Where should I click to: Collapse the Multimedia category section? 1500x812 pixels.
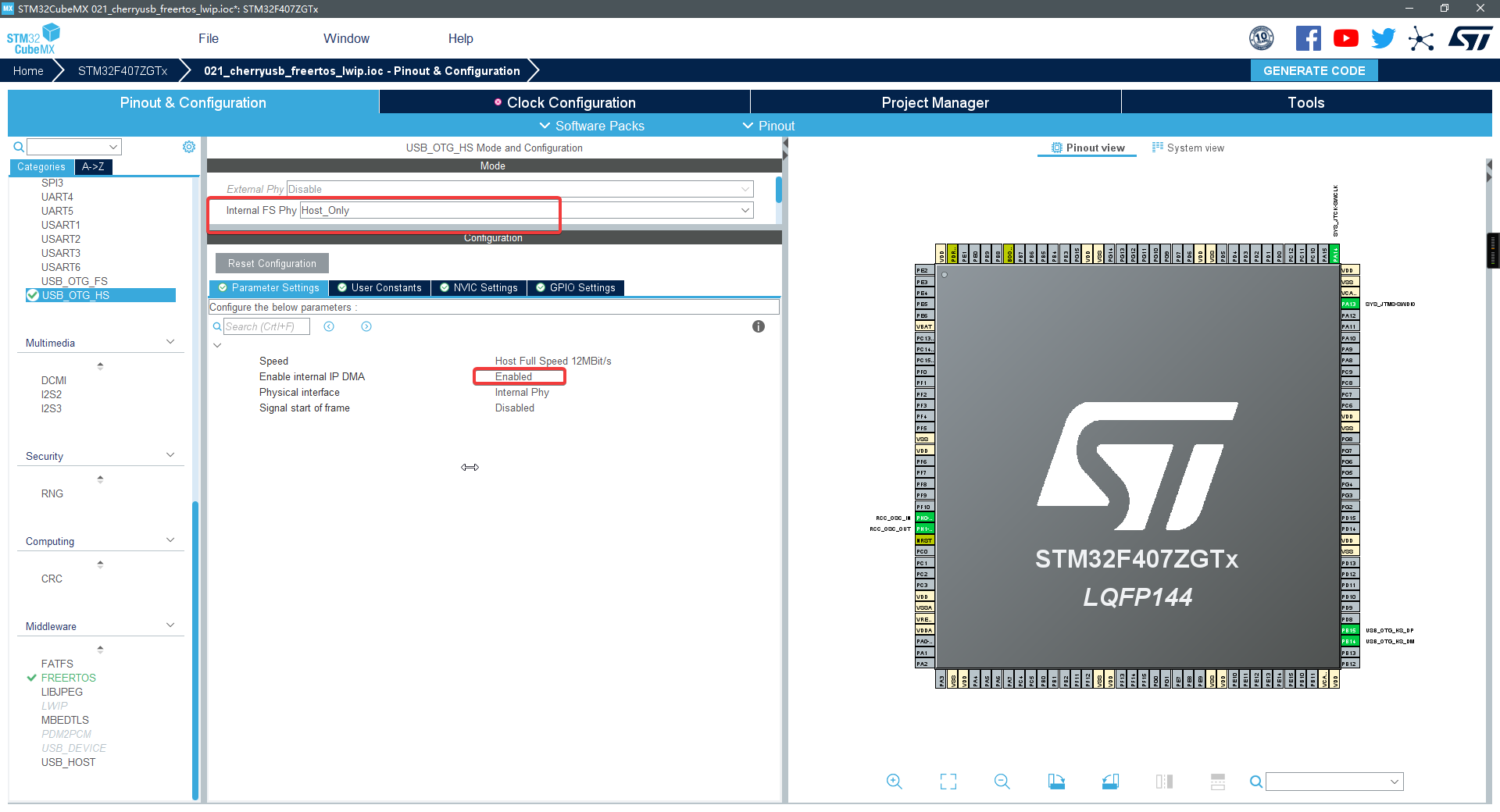click(170, 341)
